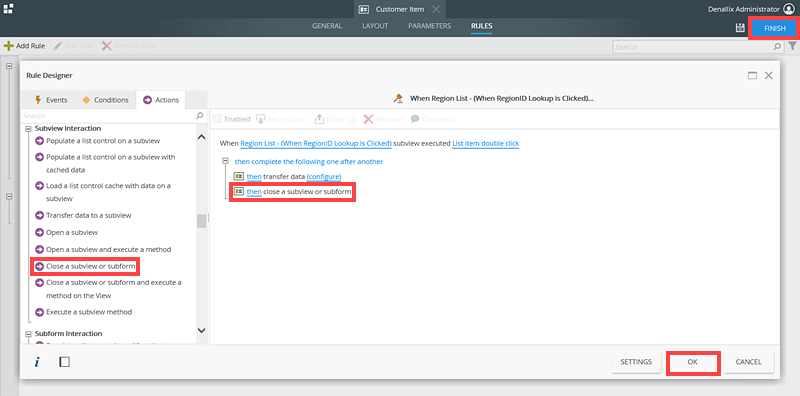Image resolution: width=800 pixels, height=396 pixels.
Task: Click the close a subview action row icon
Action: 238,191
